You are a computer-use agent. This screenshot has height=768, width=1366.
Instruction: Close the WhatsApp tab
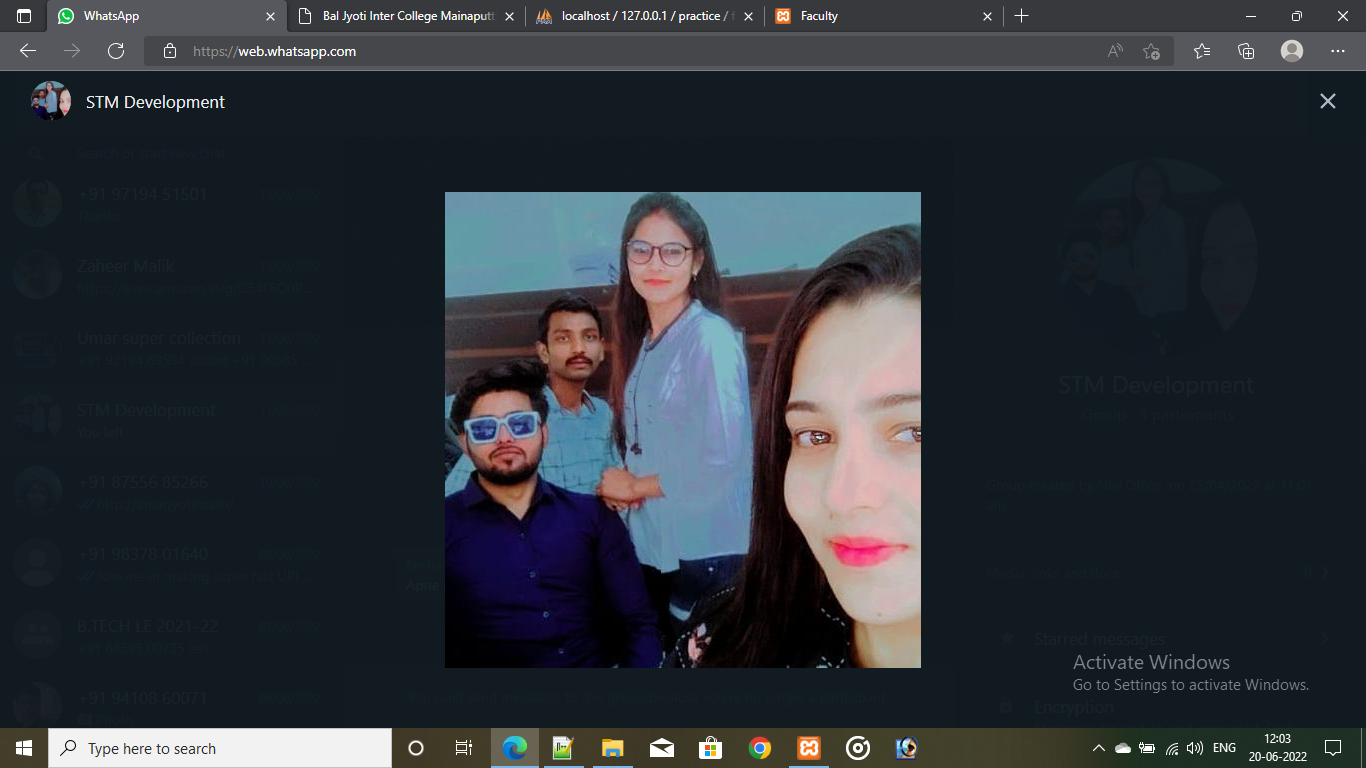[x=270, y=16]
